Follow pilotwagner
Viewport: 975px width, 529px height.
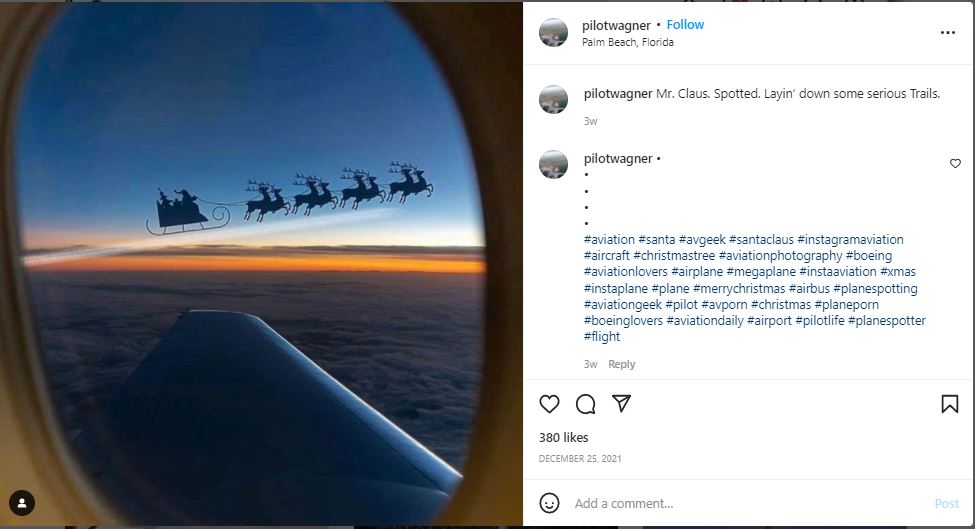[x=685, y=25]
